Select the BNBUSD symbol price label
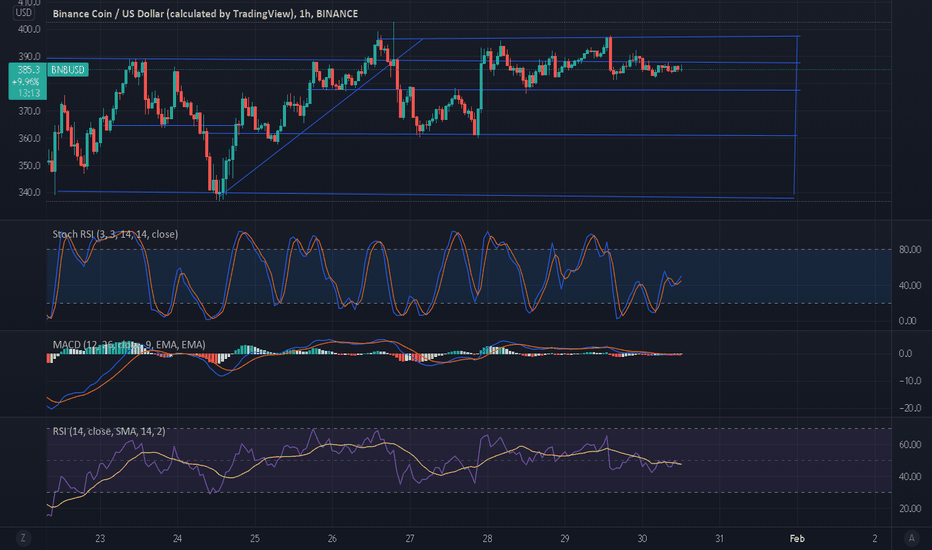Screen dimensions: 932x550 [68, 70]
